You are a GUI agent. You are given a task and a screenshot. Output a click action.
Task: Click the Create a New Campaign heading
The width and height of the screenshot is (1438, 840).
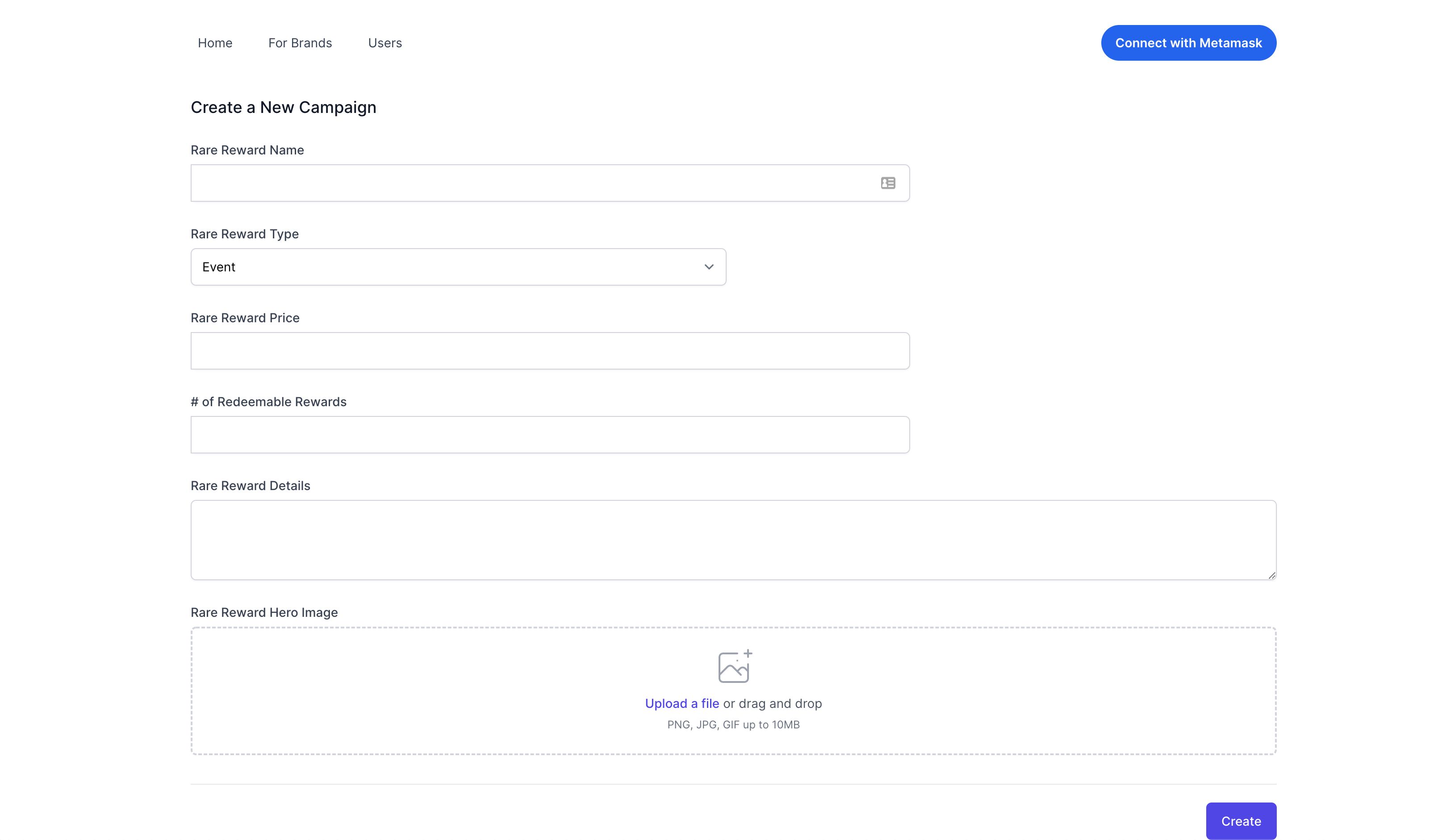pyautogui.click(x=284, y=107)
